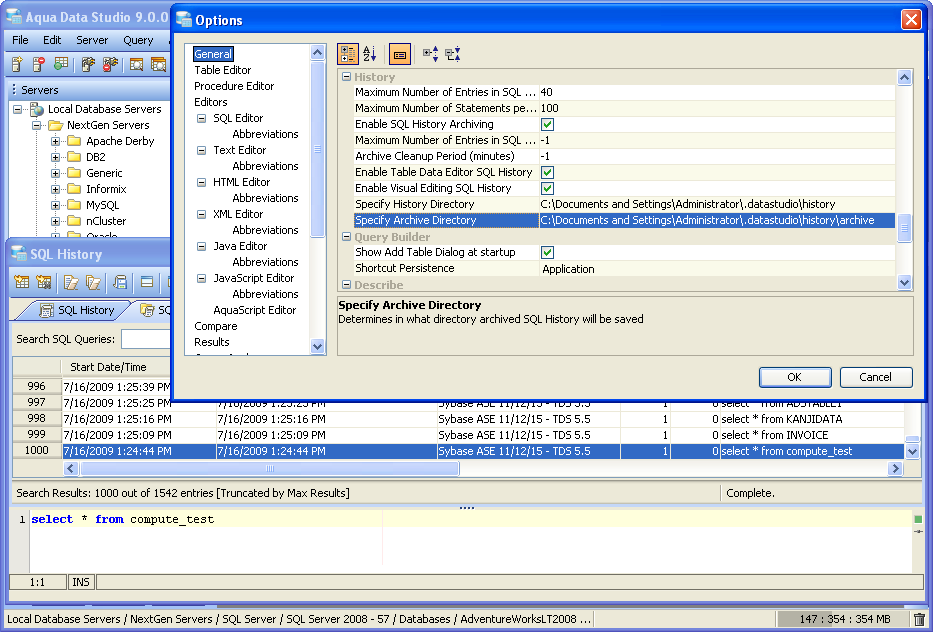This screenshot has width=933, height=632.
Task: Expand the Apache Derby folder
Action: [x=55, y=142]
